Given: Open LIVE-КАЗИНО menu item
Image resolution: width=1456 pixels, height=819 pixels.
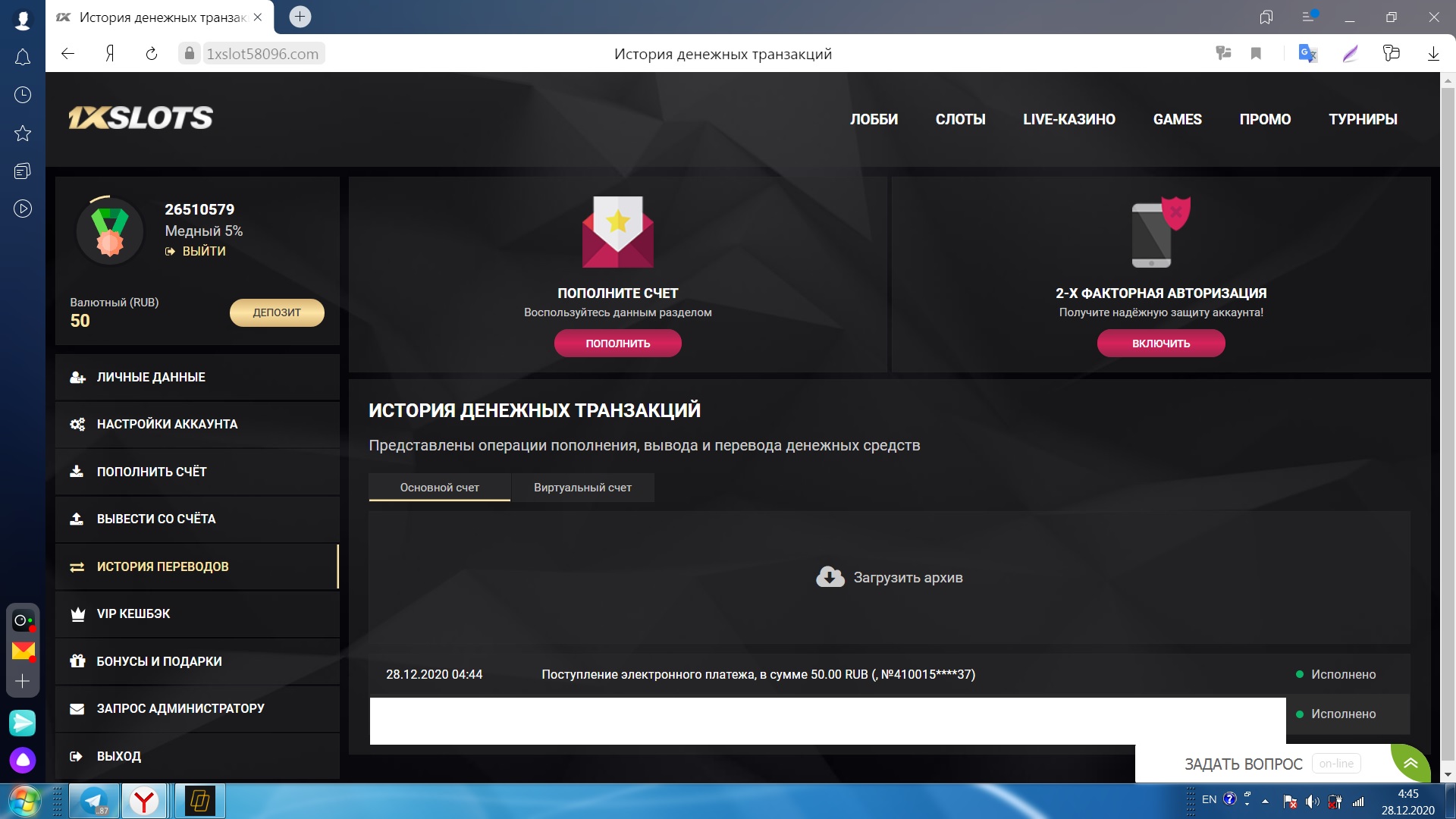Looking at the screenshot, I should [x=1068, y=119].
